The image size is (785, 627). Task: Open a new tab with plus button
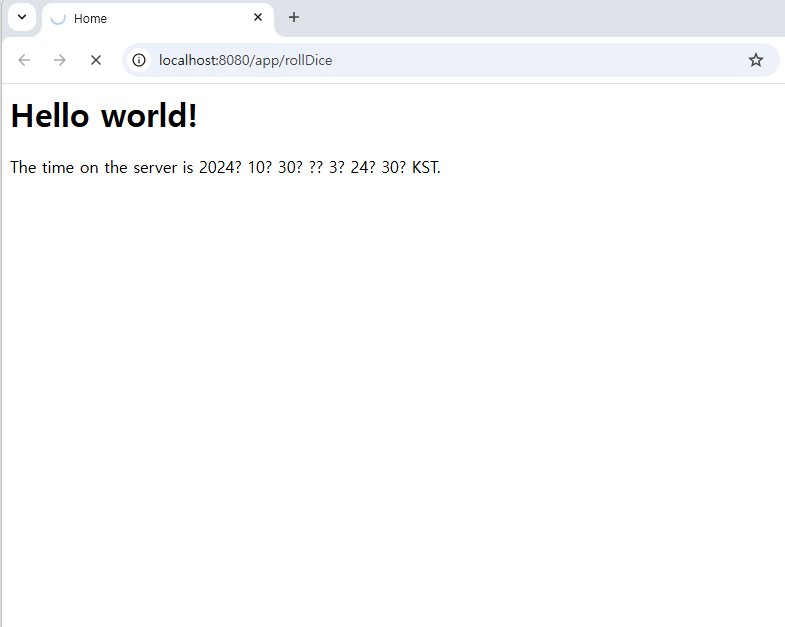[x=294, y=18]
